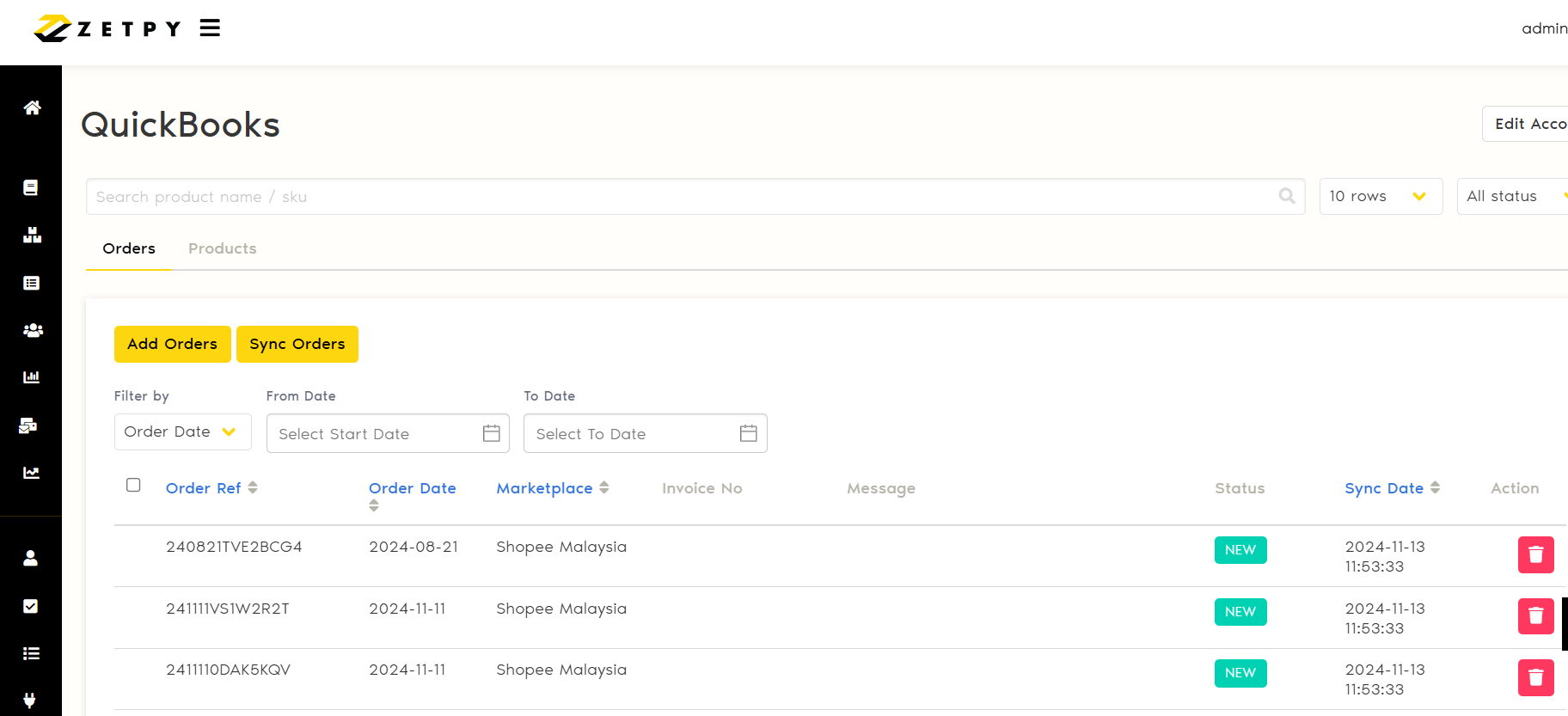This screenshot has width=1568, height=716.
Task: Open the bar chart sidebar icon
Action: [32, 377]
